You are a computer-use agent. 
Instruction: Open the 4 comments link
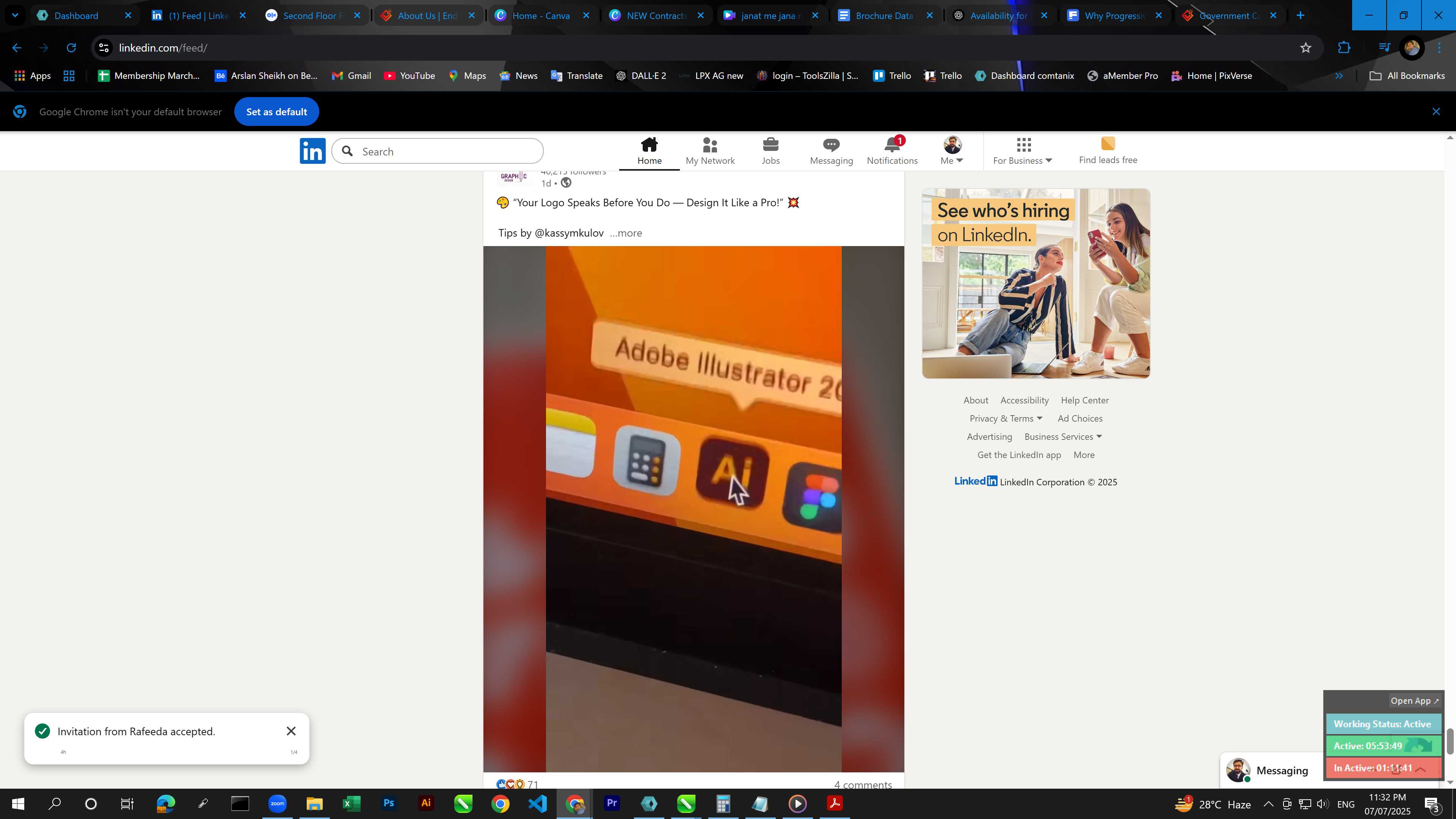pyautogui.click(x=863, y=784)
